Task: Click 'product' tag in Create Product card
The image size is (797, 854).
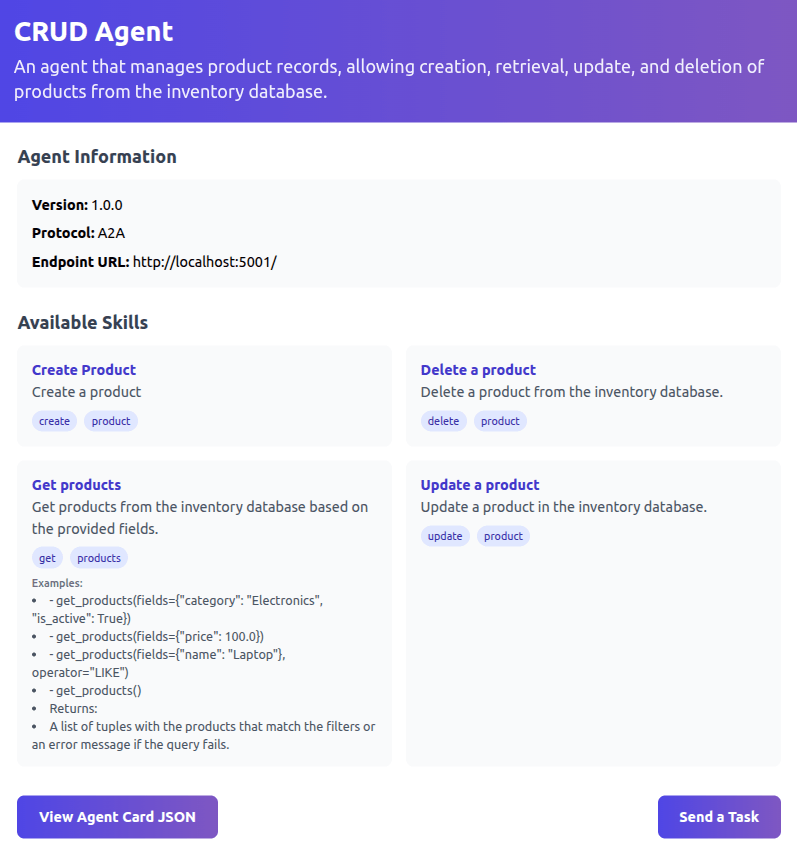Action: click(111, 421)
